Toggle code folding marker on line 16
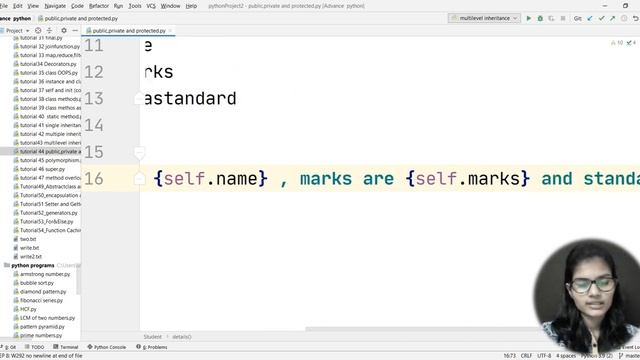This screenshot has height=360, width=640. 139,179
